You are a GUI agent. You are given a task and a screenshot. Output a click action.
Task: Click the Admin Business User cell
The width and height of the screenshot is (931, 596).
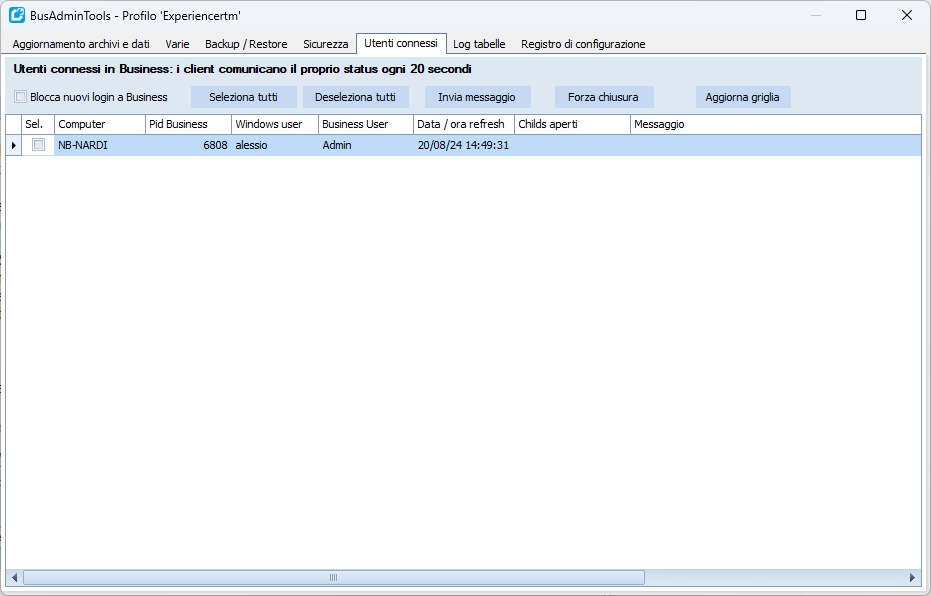point(366,145)
